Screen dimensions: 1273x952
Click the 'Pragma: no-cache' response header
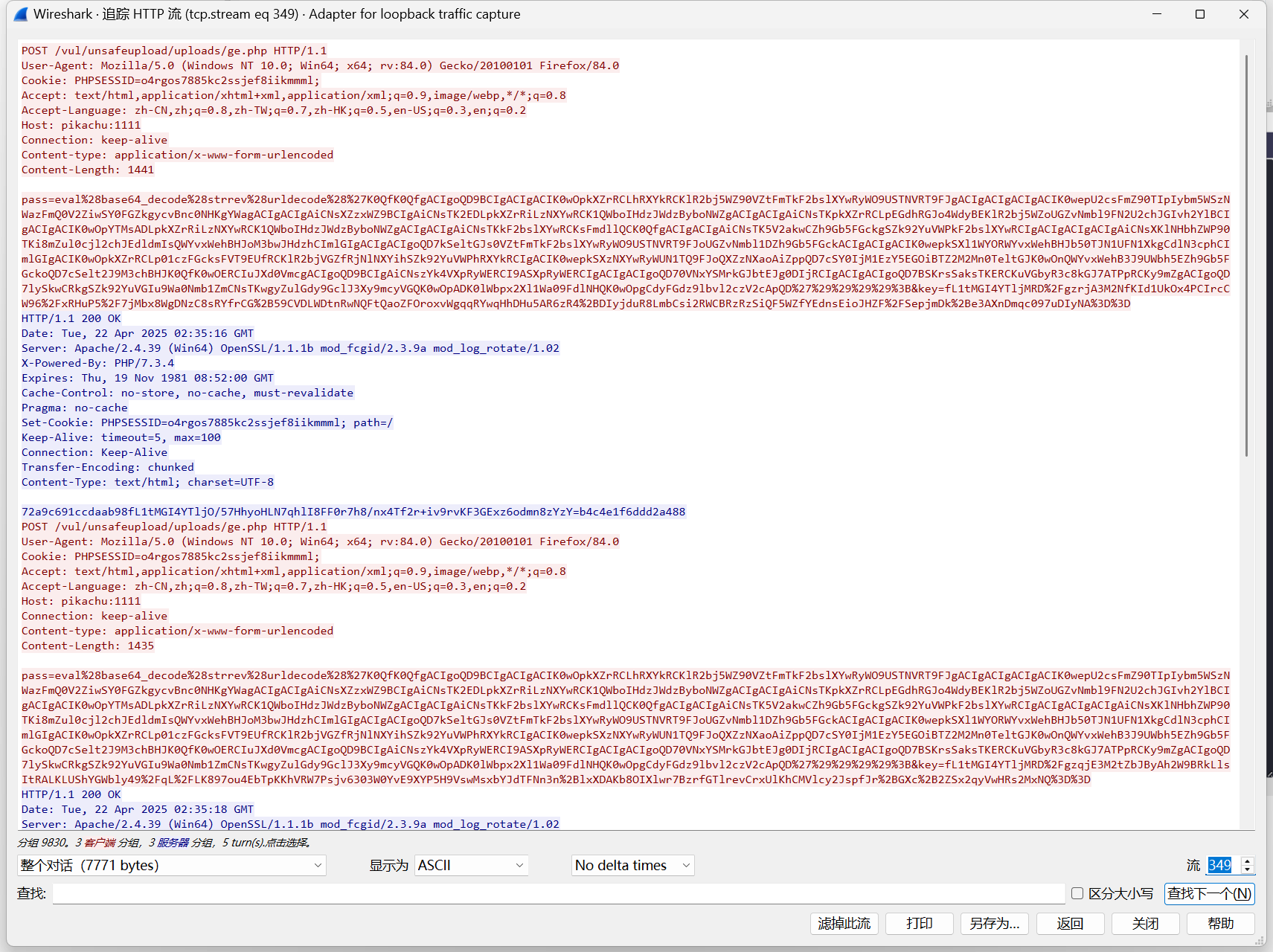[x=74, y=408]
